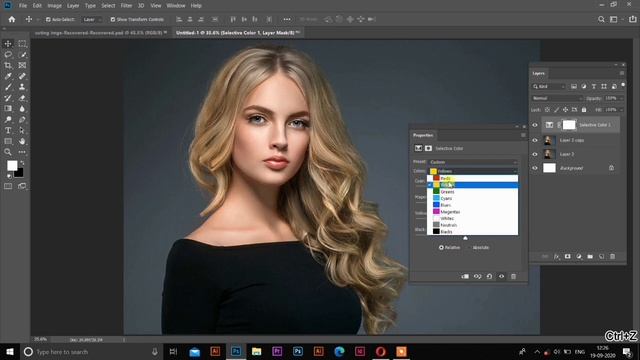Select the Relative radio button
This screenshot has height=360, width=640.
click(x=441, y=247)
